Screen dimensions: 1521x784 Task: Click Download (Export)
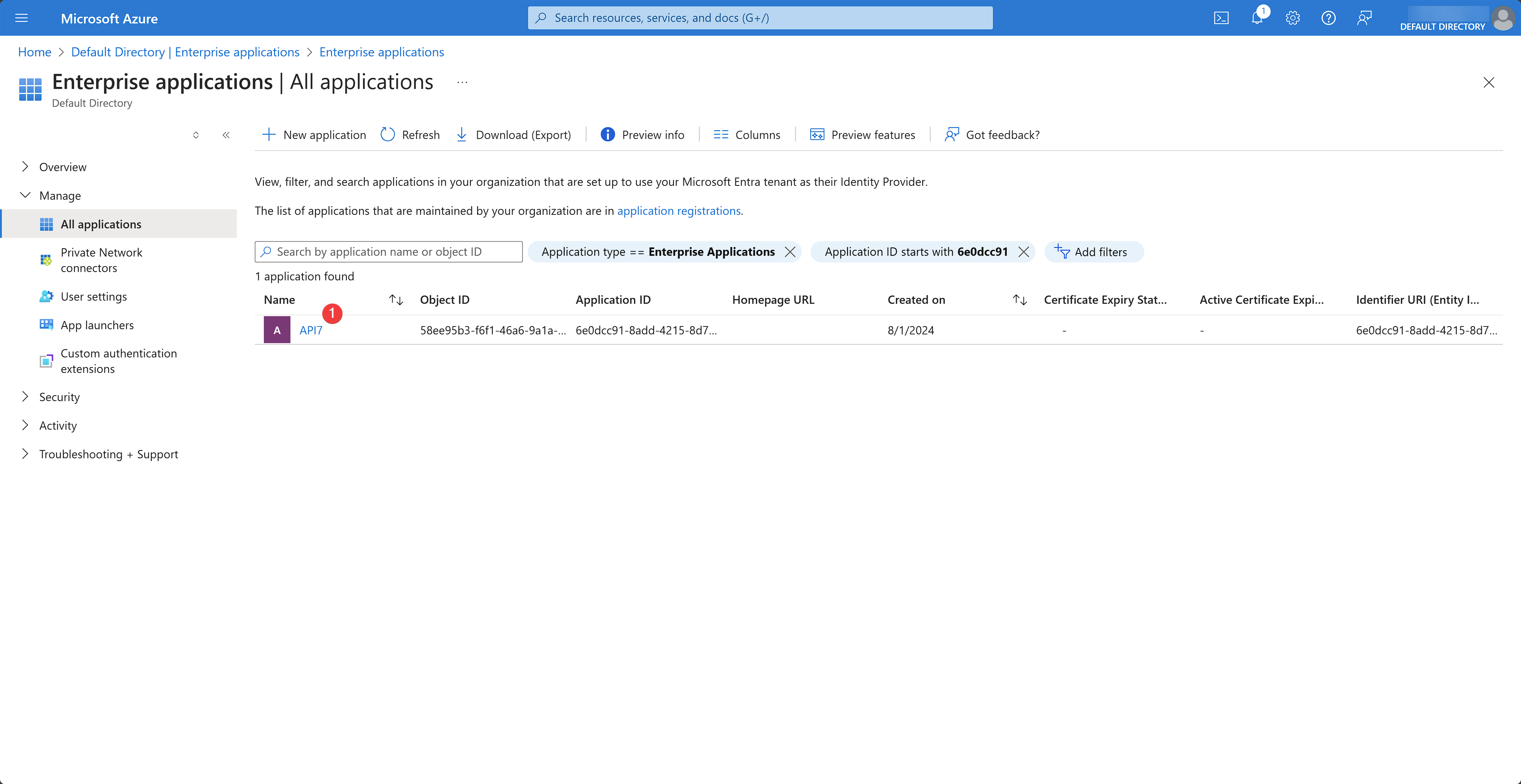[514, 135]
